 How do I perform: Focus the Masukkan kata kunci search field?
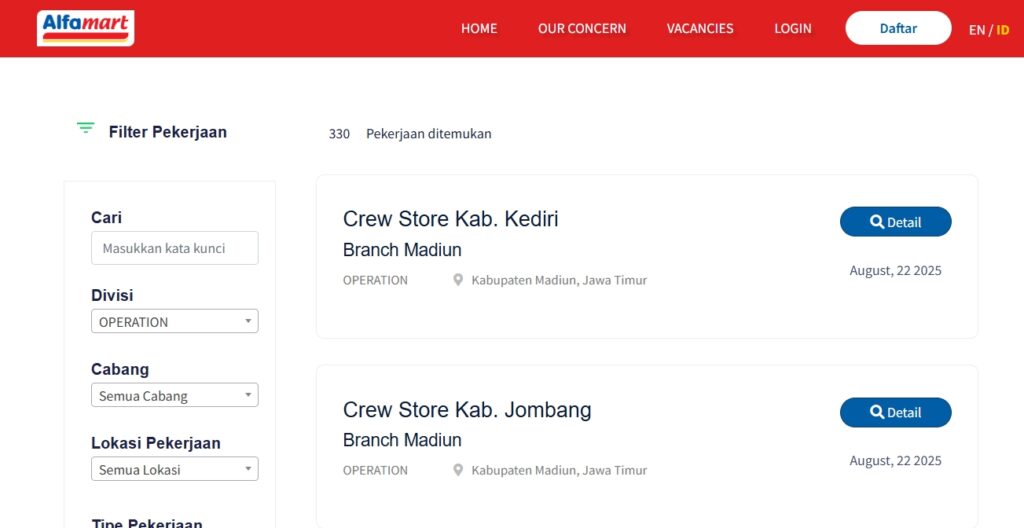coord(175,248)
